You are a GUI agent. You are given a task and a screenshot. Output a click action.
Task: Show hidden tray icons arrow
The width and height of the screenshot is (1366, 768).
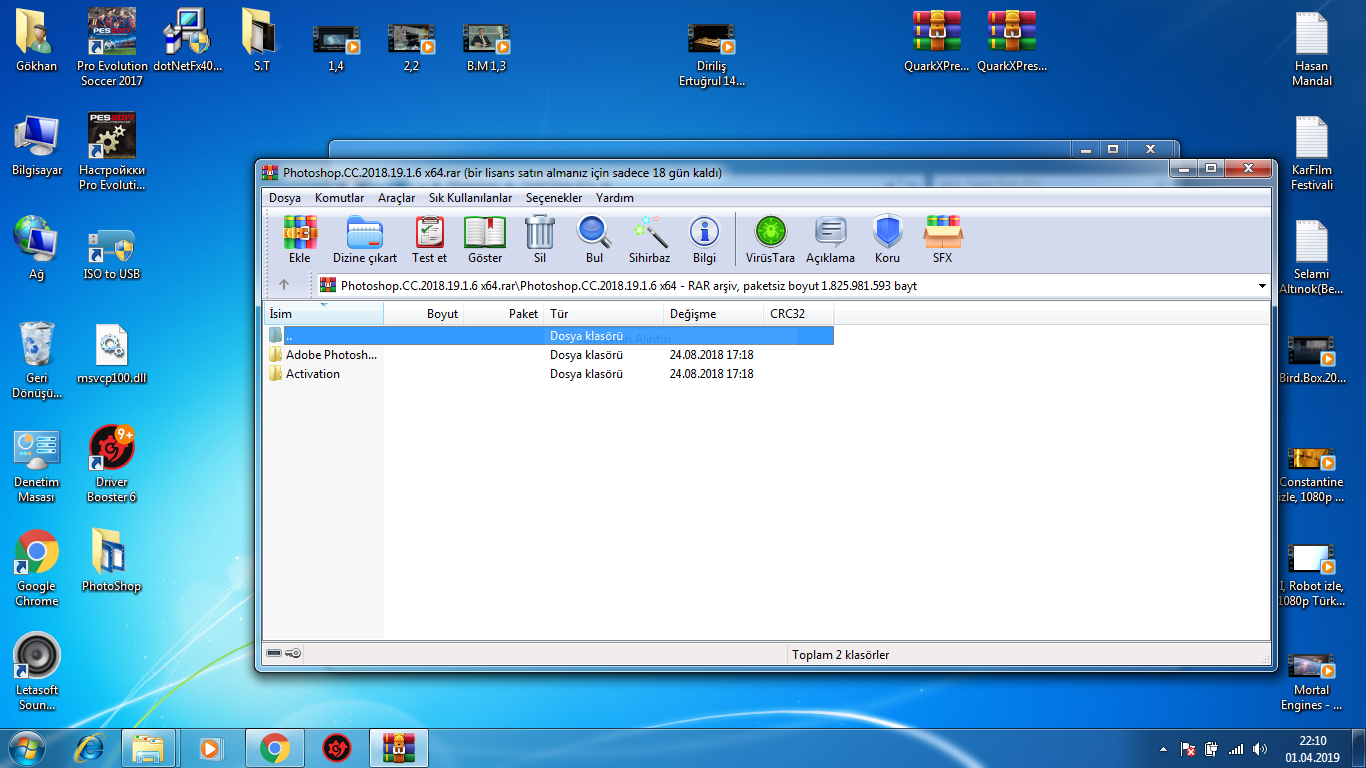click(1163, 748)
